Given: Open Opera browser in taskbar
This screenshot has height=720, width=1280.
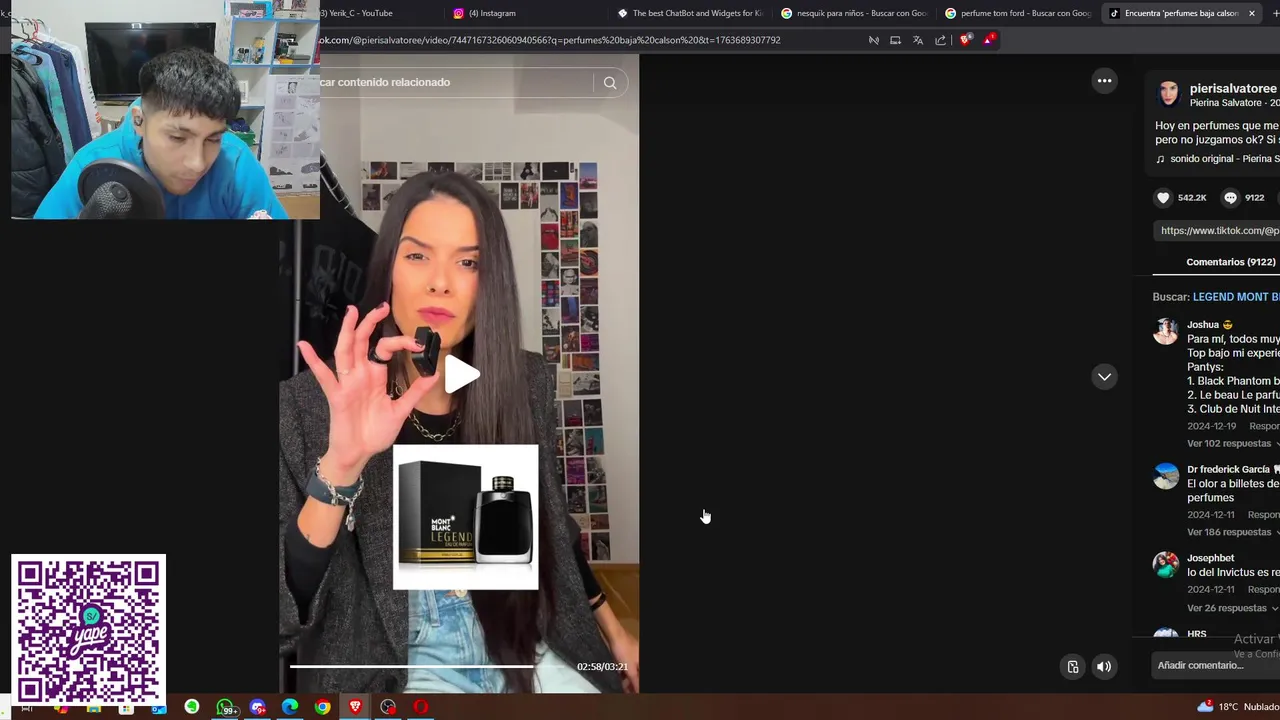Looking at the screenshot, I should pyautogui.click(x=421, y=708).
